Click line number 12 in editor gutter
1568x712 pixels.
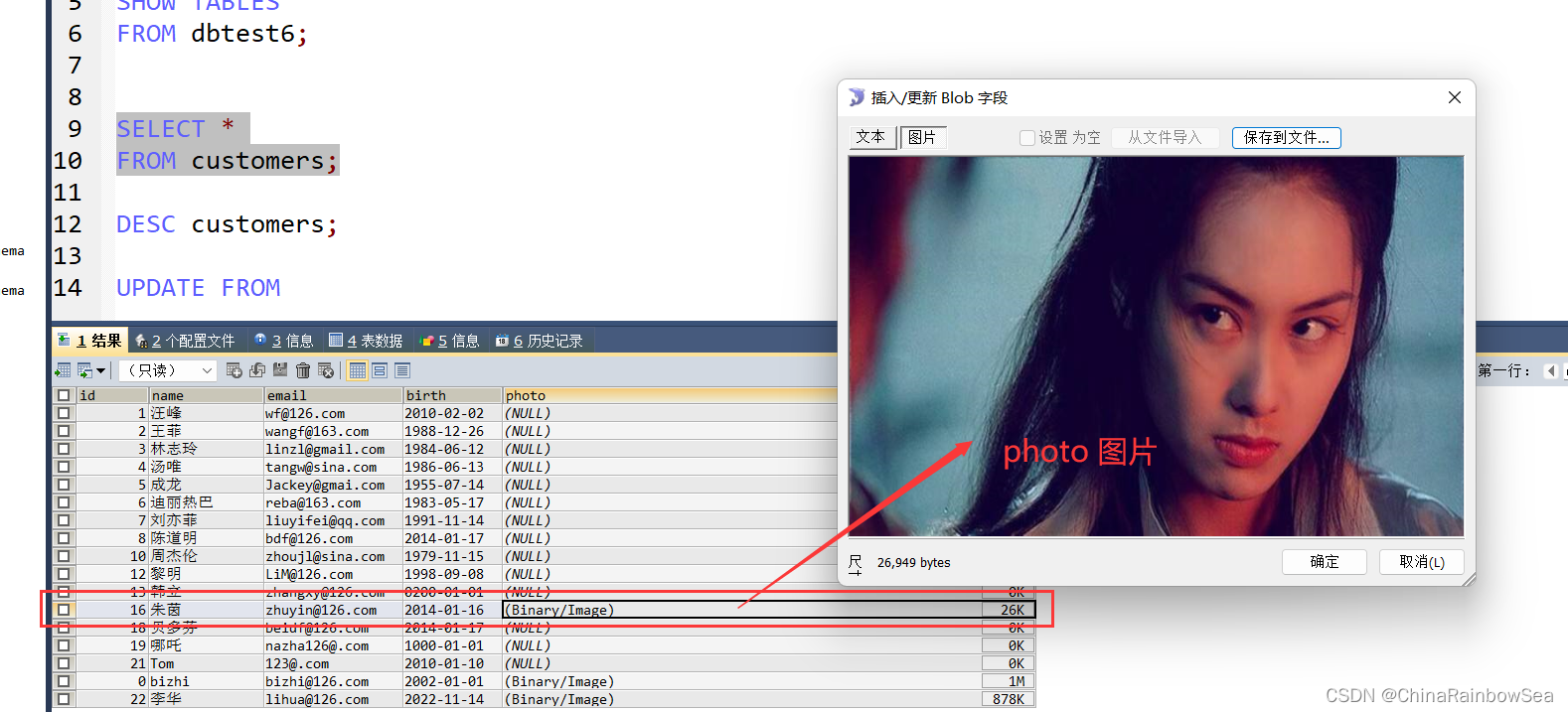point(68,224)
